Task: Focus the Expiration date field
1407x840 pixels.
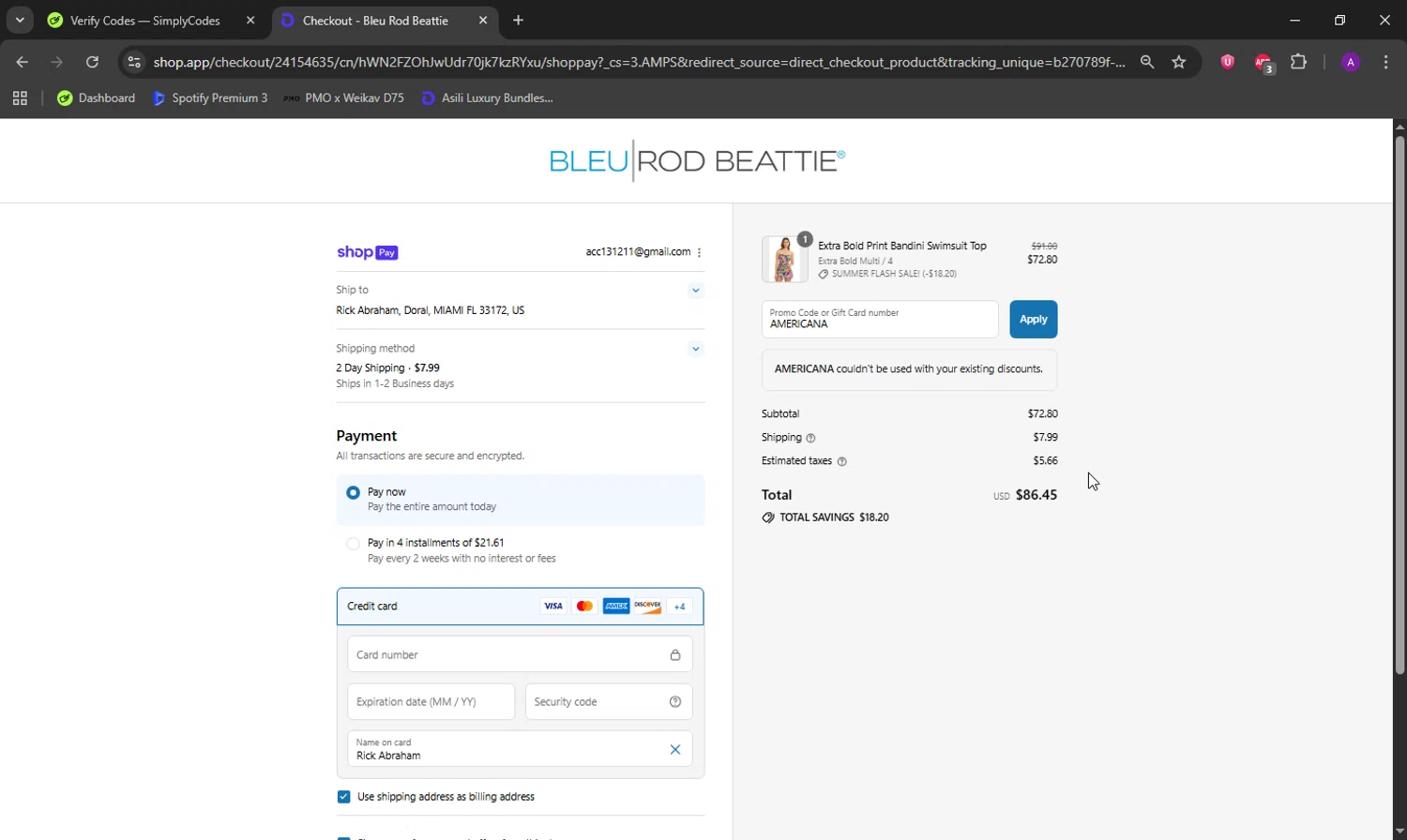Action: tap(431, 701)
